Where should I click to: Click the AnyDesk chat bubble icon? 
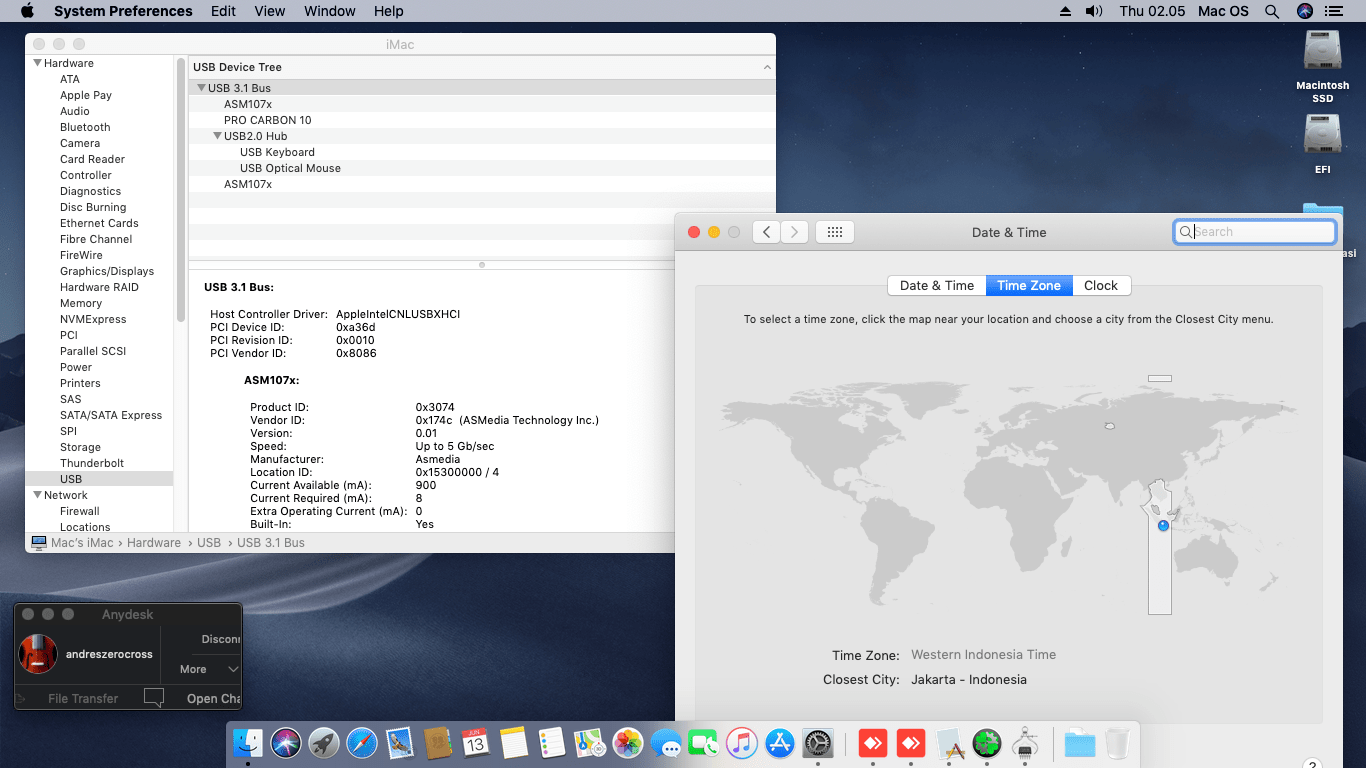[x=154, y=698]
